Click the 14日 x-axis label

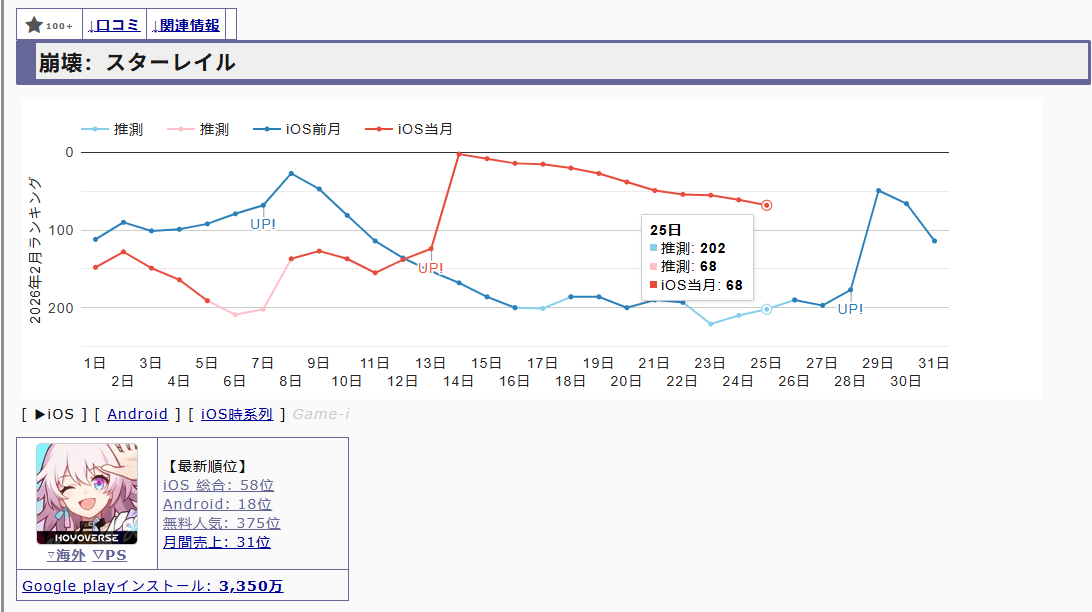(x=458, y=382)
